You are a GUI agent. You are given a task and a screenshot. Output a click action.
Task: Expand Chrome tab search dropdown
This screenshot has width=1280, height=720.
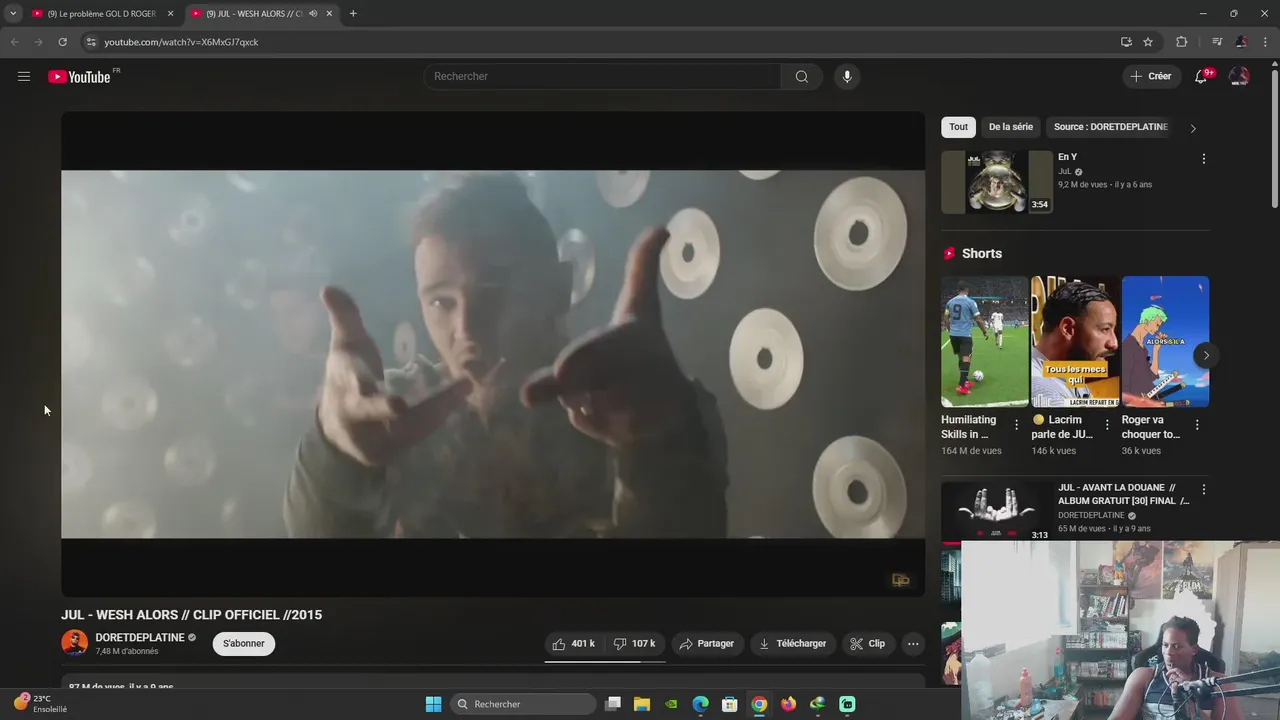coord(13,14)
